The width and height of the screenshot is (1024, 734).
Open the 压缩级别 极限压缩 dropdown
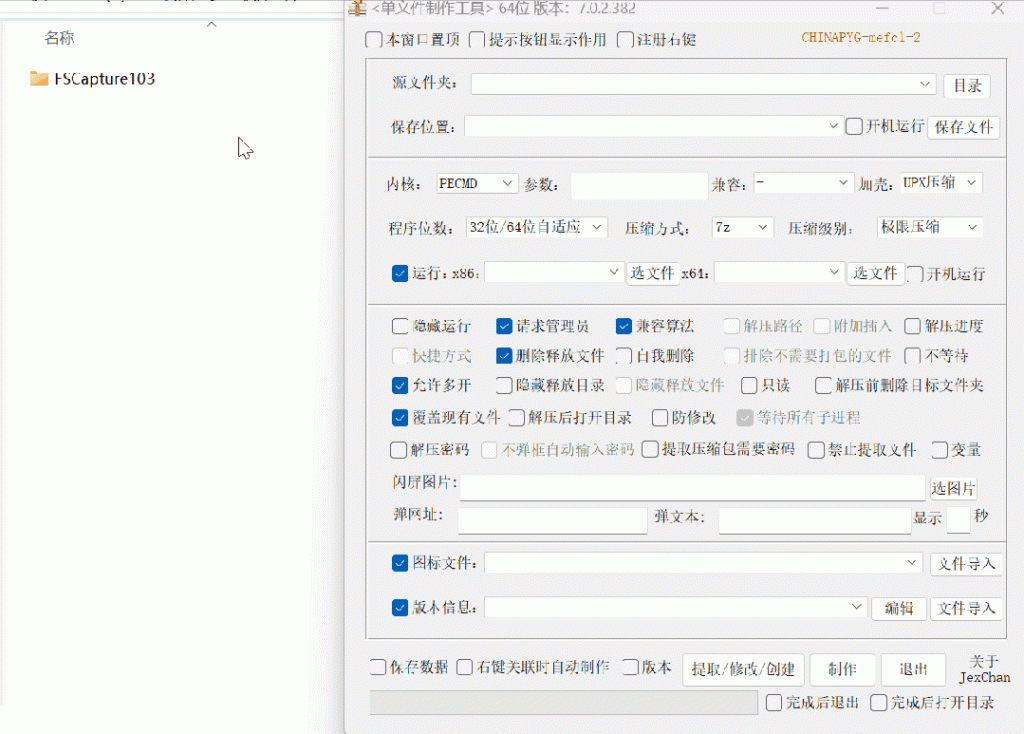(x=930, y=227)
